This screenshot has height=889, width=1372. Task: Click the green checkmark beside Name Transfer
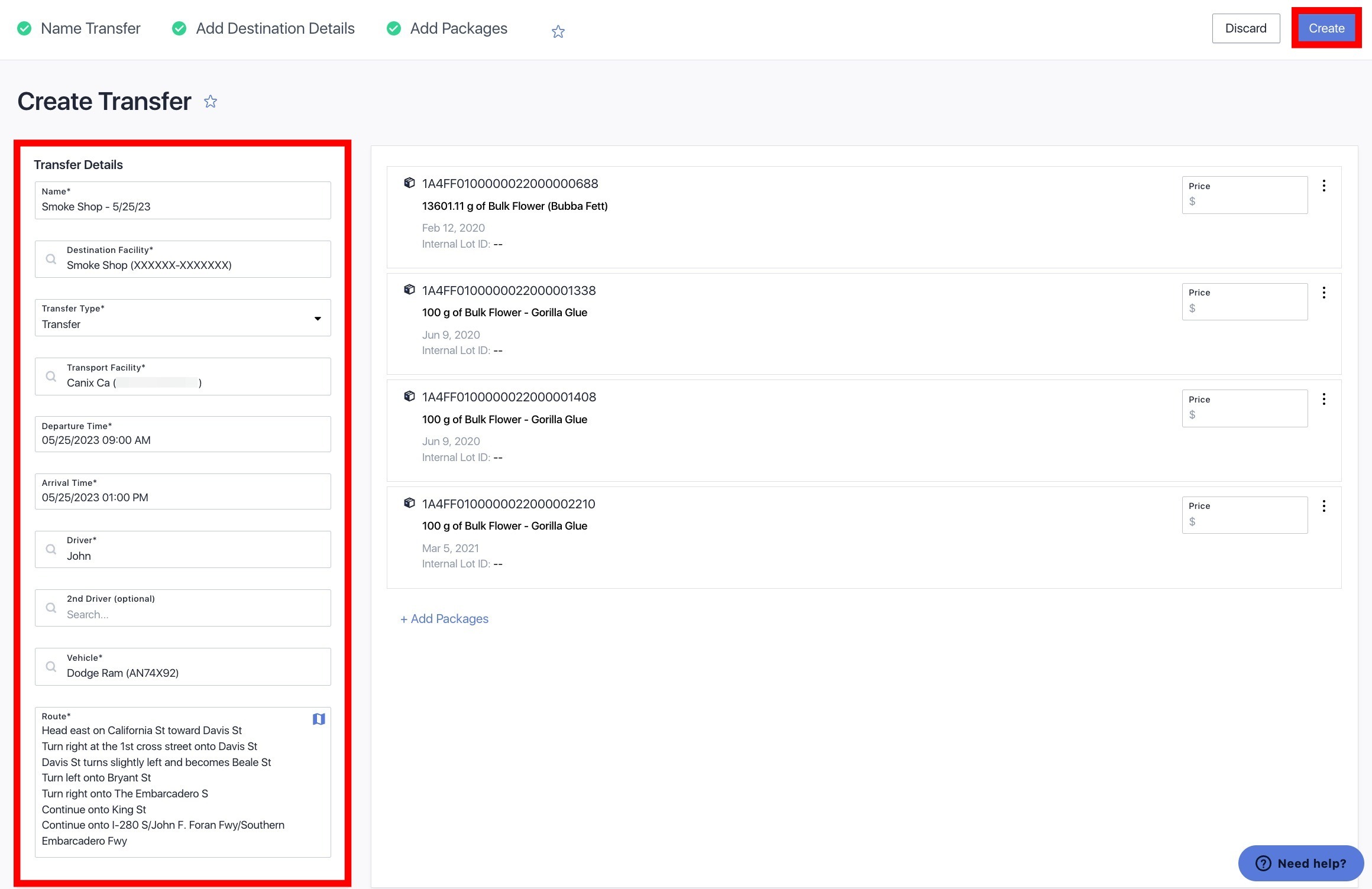tap(24, 28)
